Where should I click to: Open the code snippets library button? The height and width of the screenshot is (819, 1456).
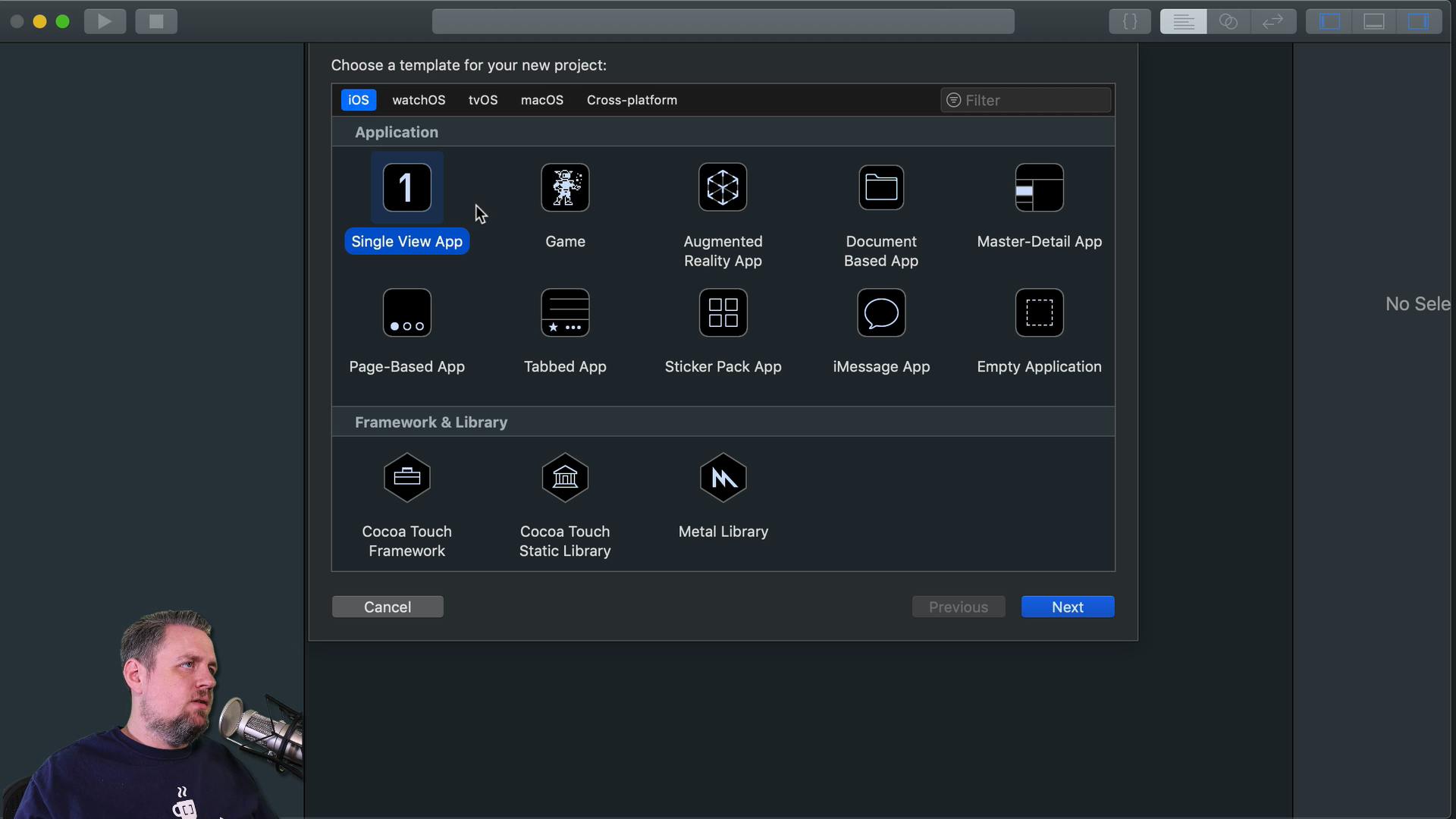[x=1129, y=21]
